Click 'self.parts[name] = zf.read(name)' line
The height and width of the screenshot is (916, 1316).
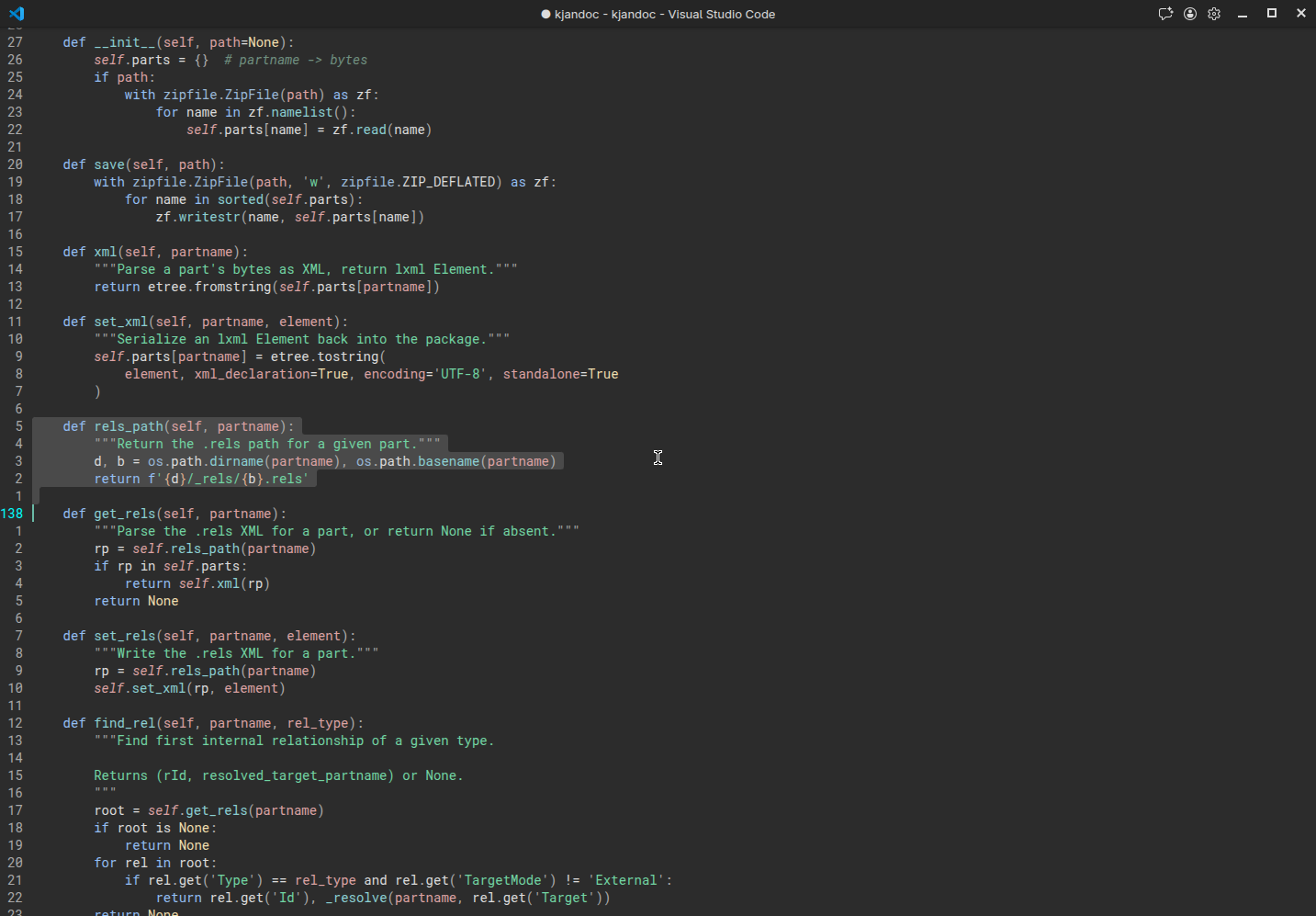[x=309, y=130]
